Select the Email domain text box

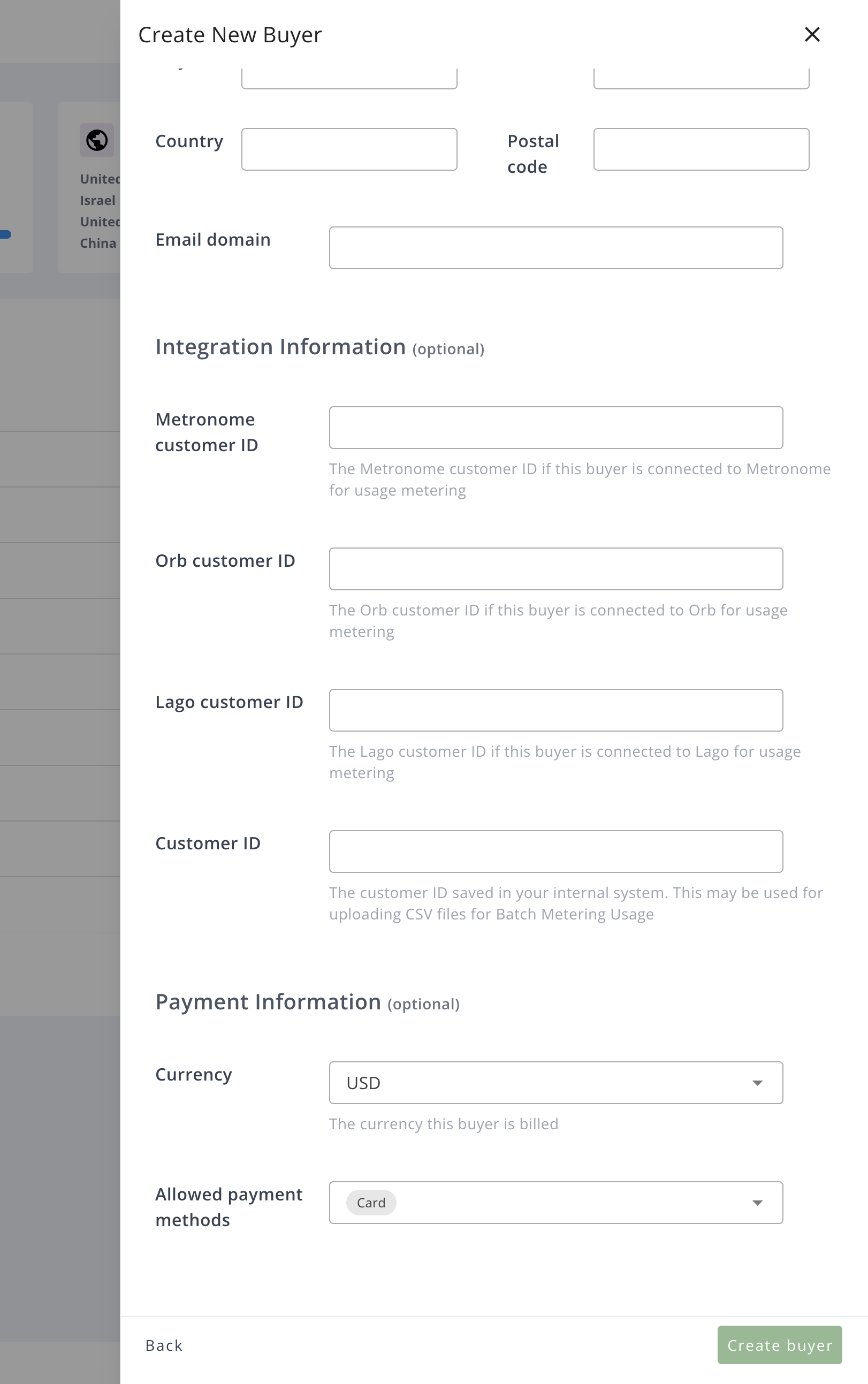[x=555, y=248]
